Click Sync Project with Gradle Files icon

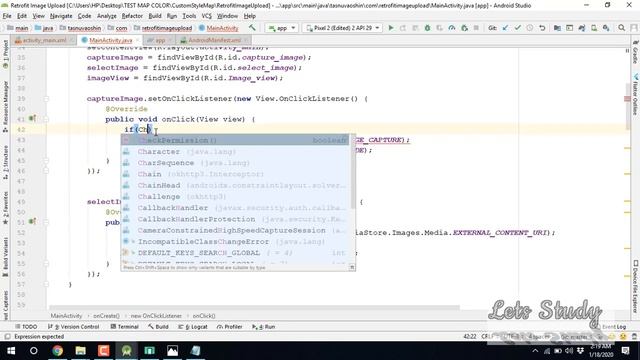point(582,28)
